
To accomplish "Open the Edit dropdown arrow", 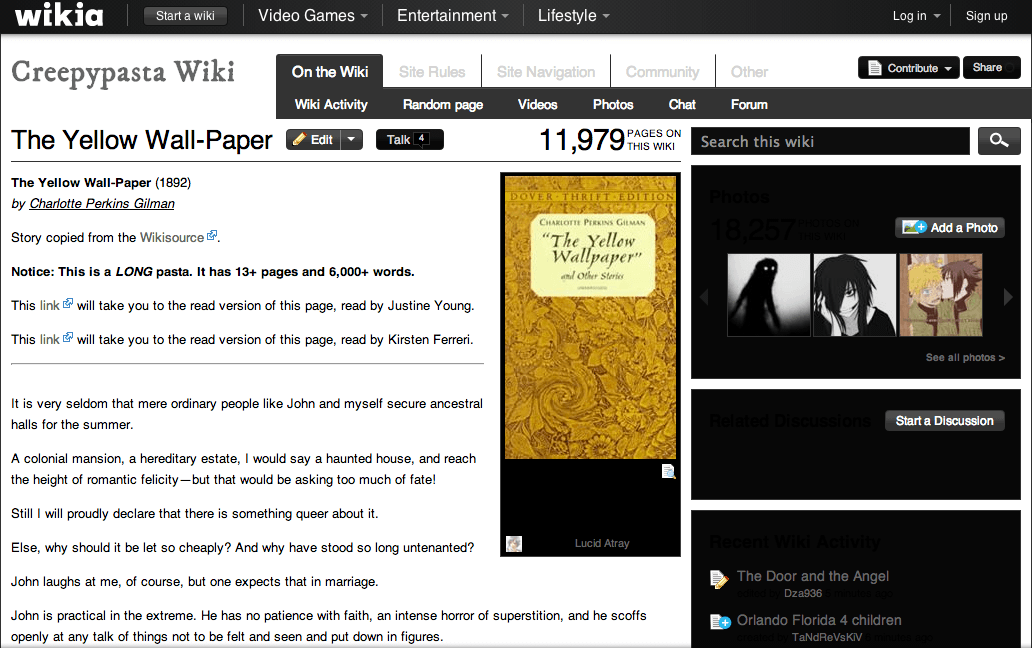I will coord(351,139).
